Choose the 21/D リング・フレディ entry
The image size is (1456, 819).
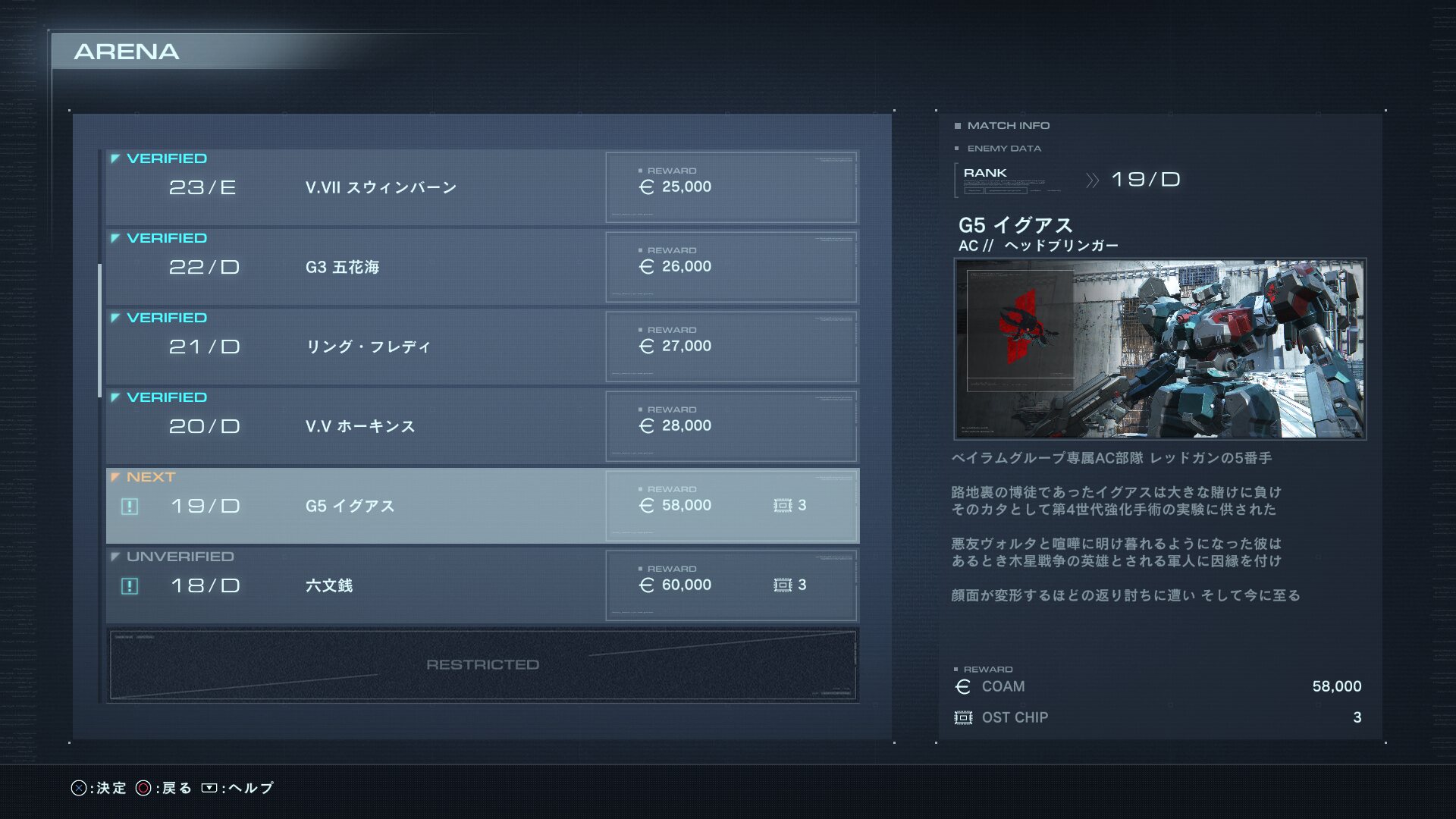click(482, 347)
